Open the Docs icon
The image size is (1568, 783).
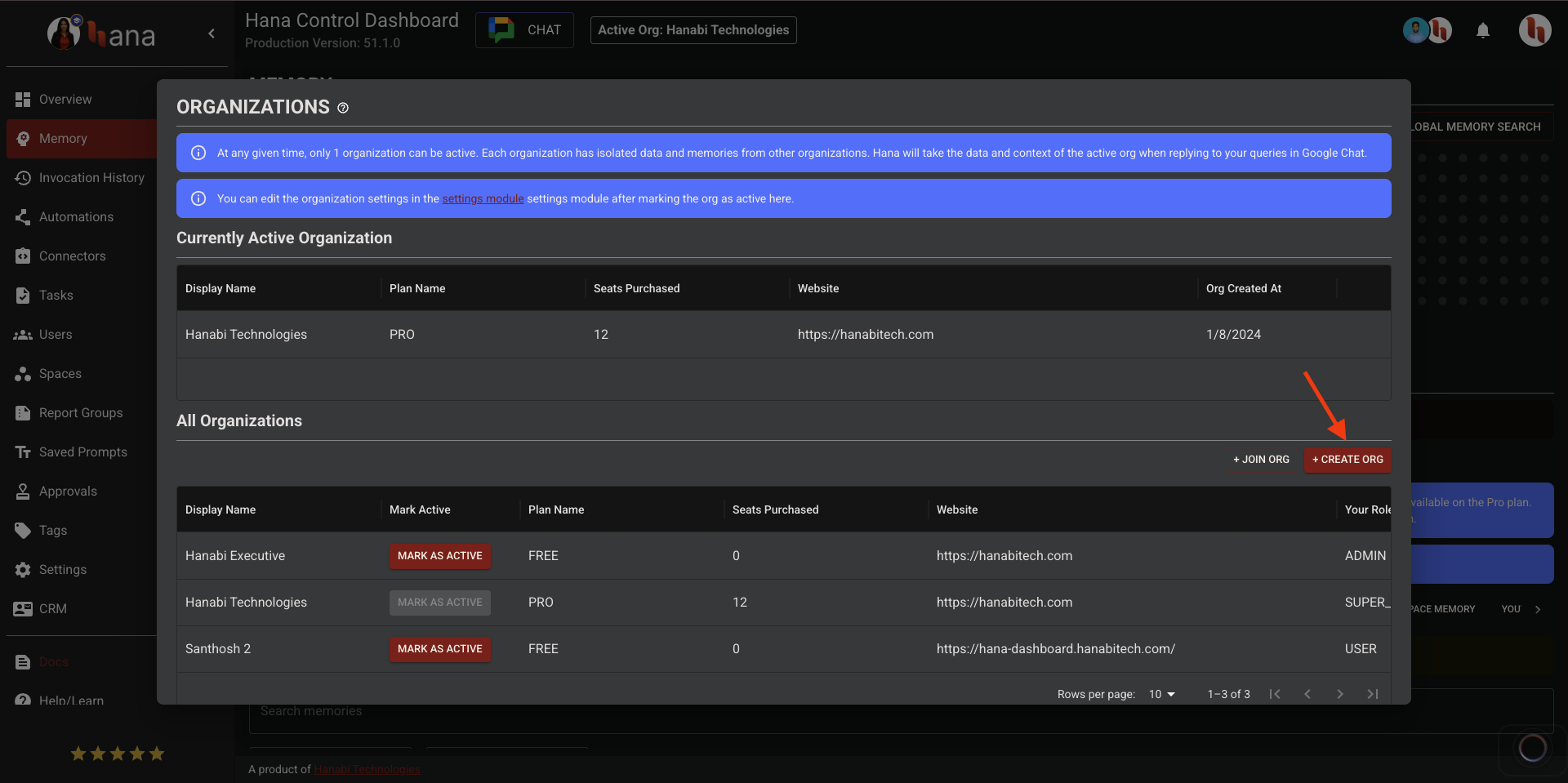click(23, 662)
